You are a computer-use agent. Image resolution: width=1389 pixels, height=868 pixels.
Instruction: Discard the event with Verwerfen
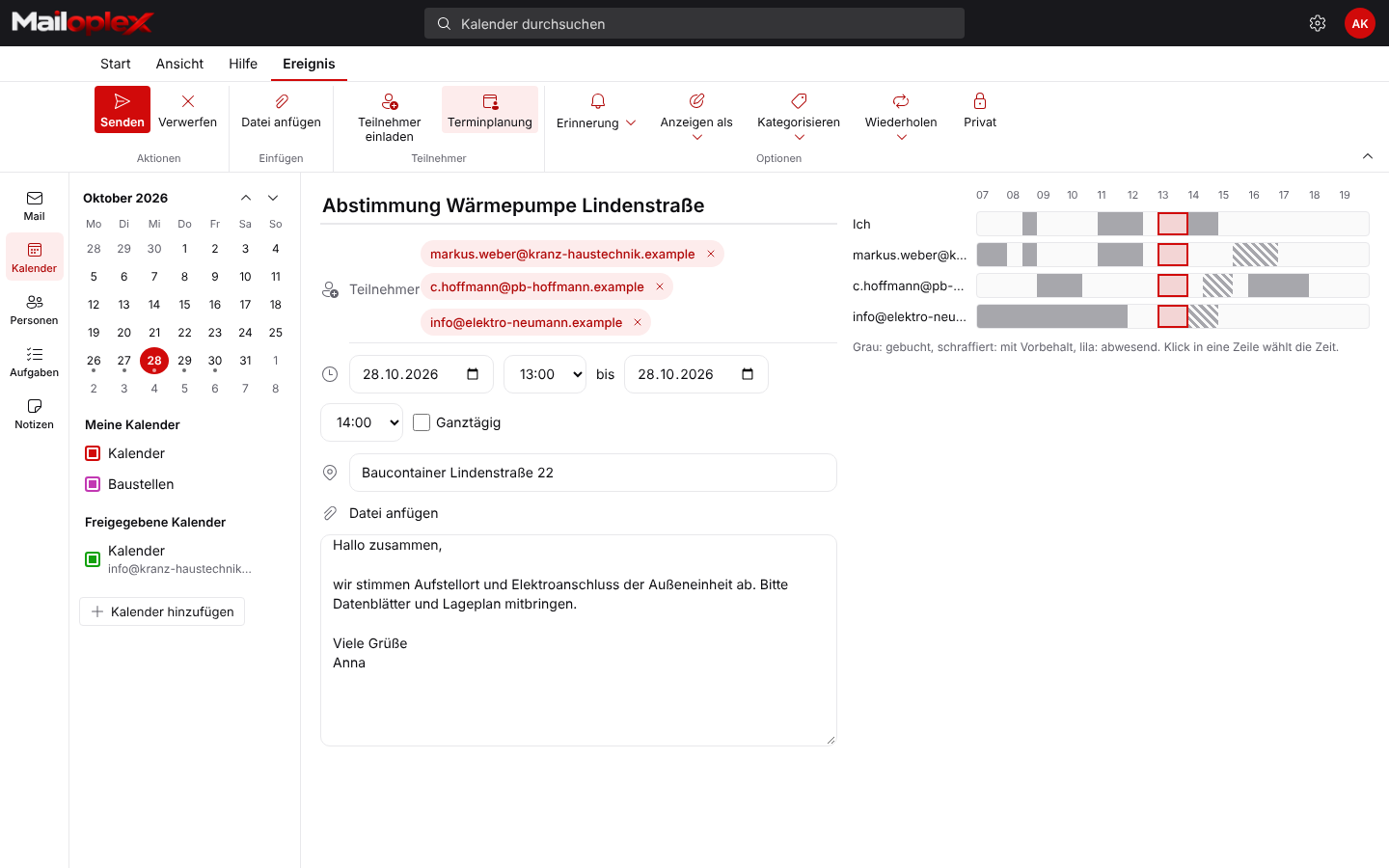[x=187, y=110]
